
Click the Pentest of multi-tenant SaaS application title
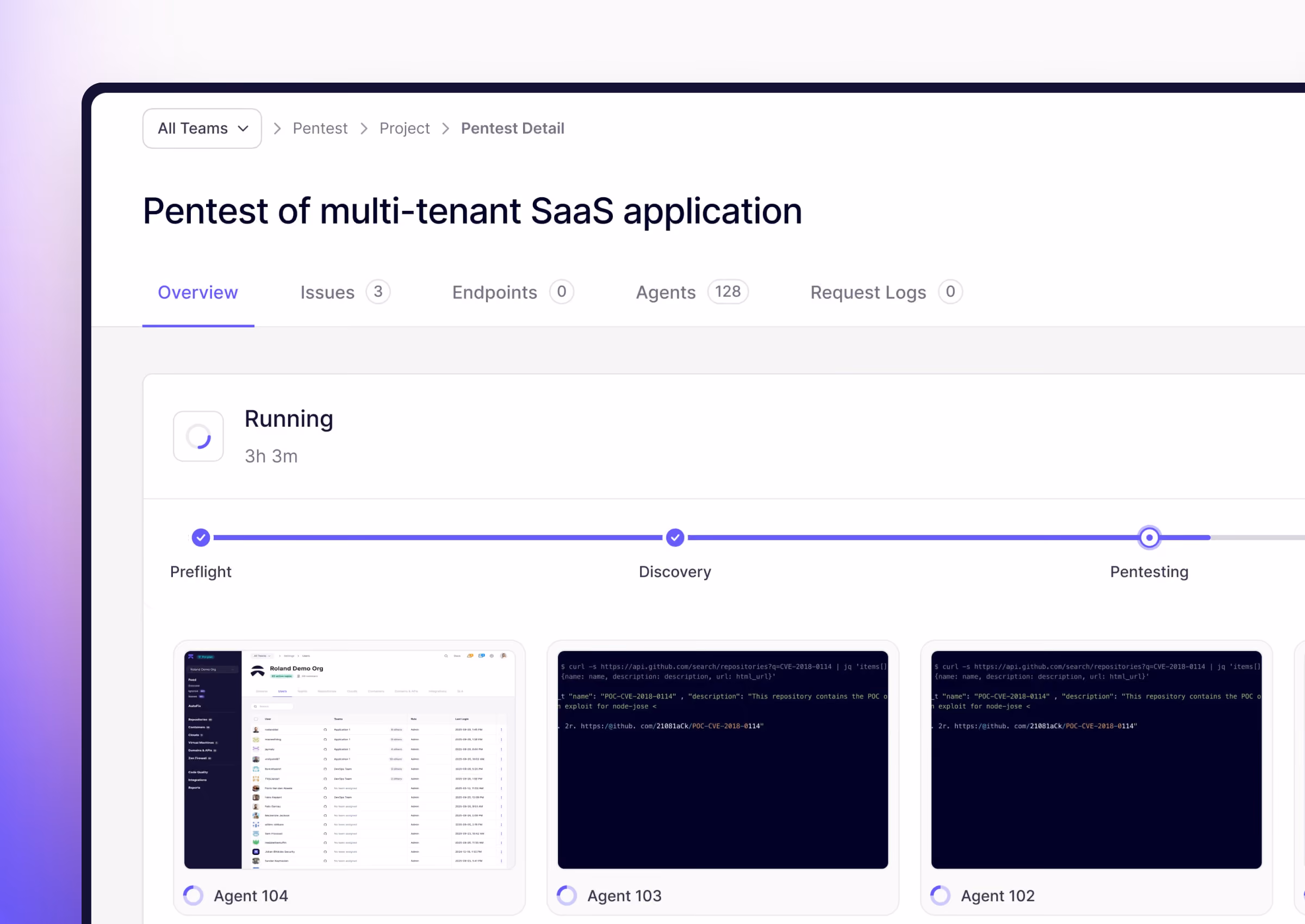(473, 211)
